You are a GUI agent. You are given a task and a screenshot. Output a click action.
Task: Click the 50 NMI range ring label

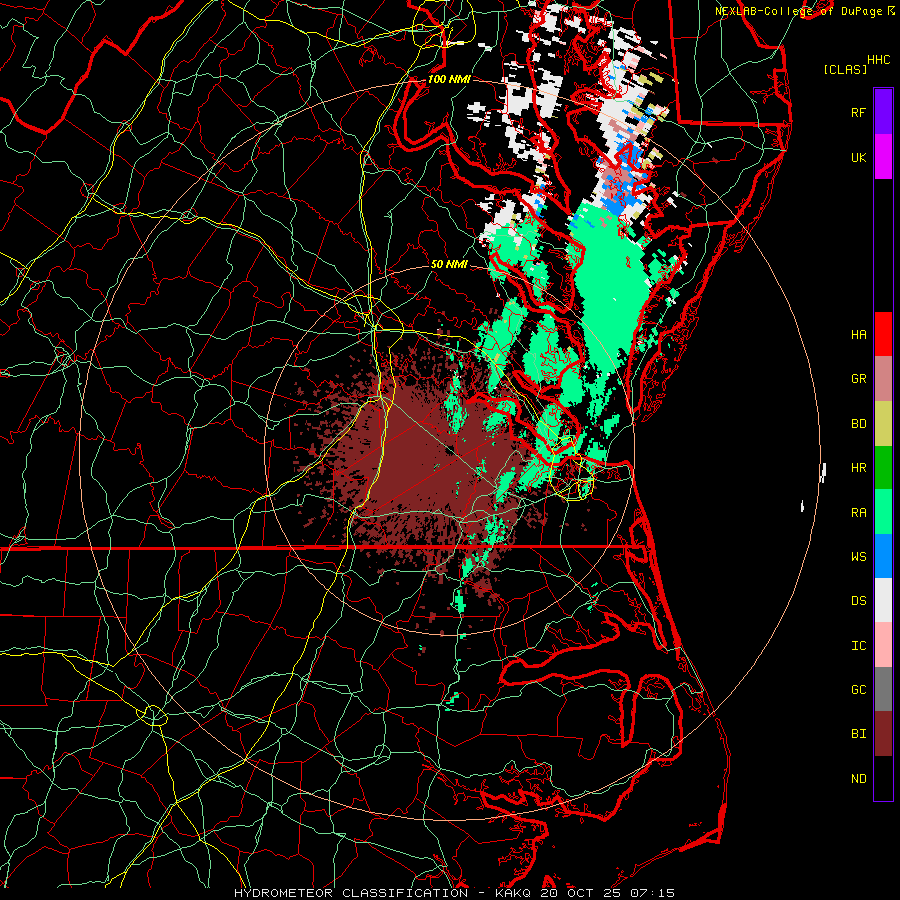449,264
